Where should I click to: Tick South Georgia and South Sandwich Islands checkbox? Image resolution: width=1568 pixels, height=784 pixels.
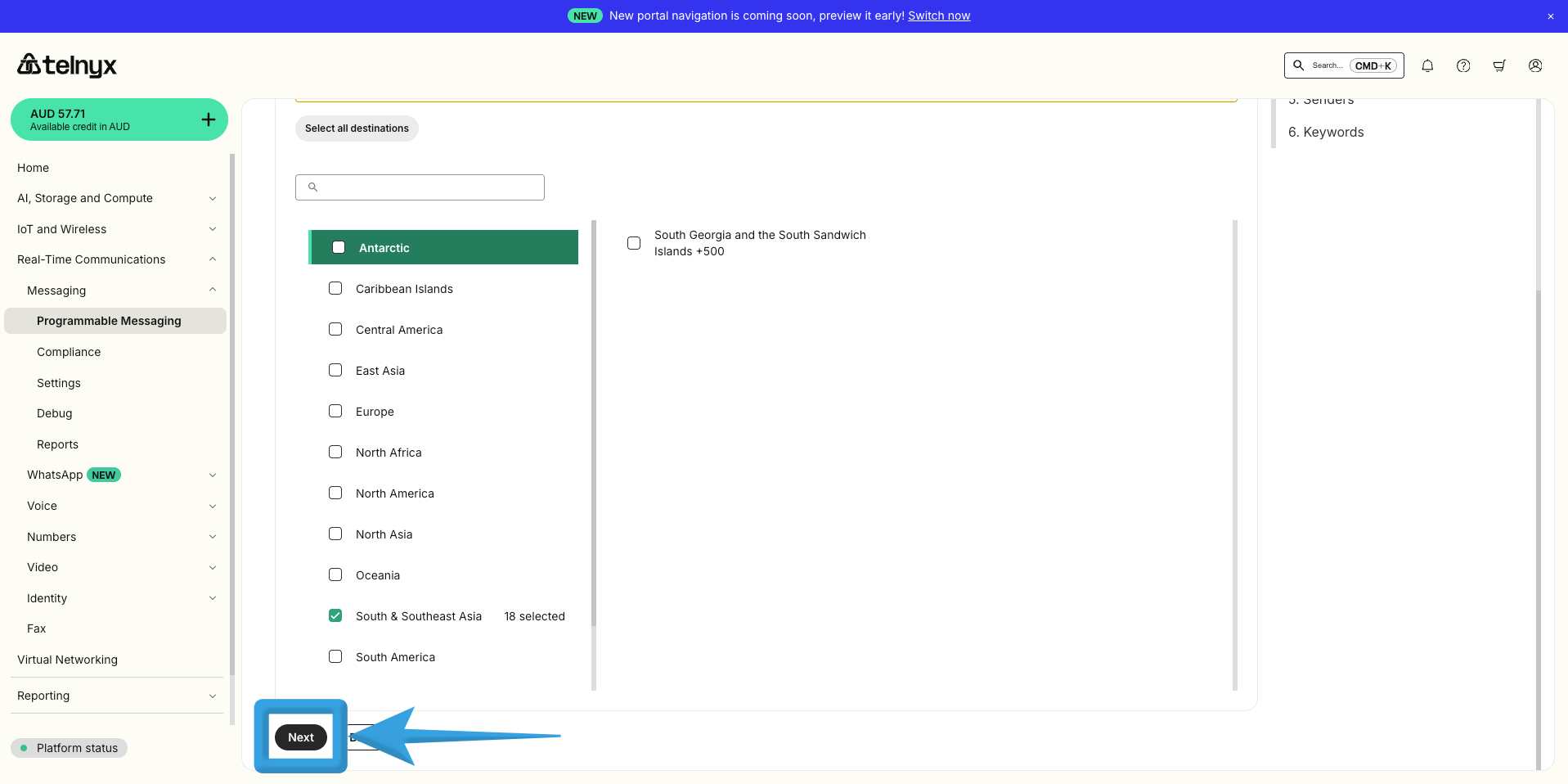click(634, 243)
